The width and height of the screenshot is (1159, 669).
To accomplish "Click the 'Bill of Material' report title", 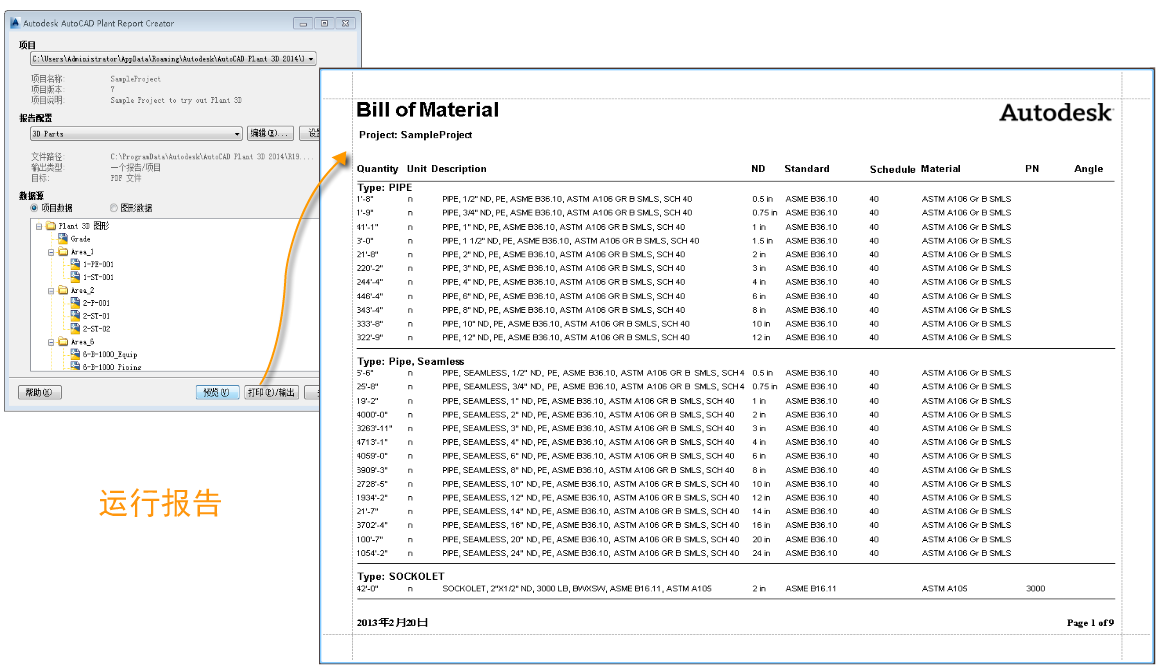I will click(427, 110).
